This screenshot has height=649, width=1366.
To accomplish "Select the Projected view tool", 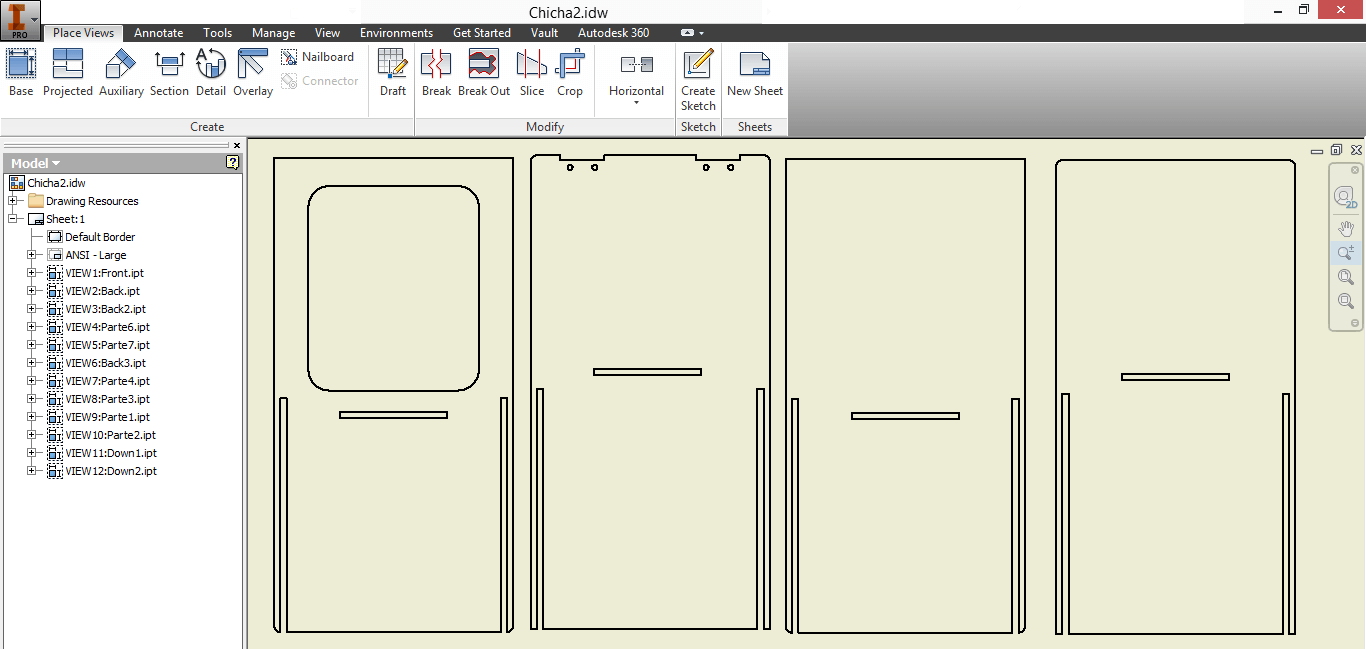I will [x=68, y=73].
